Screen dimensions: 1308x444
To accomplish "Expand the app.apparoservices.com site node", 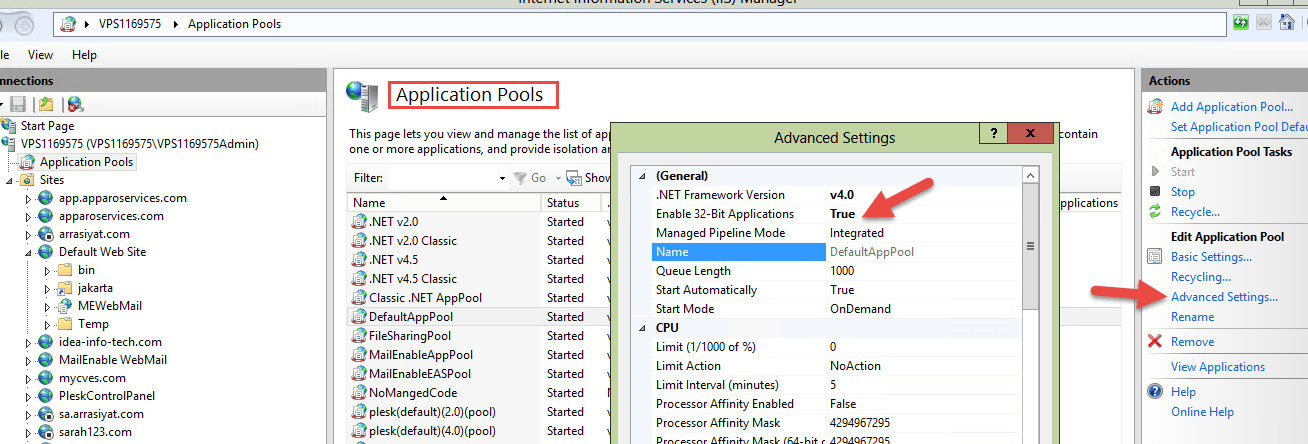I will 28,198.
